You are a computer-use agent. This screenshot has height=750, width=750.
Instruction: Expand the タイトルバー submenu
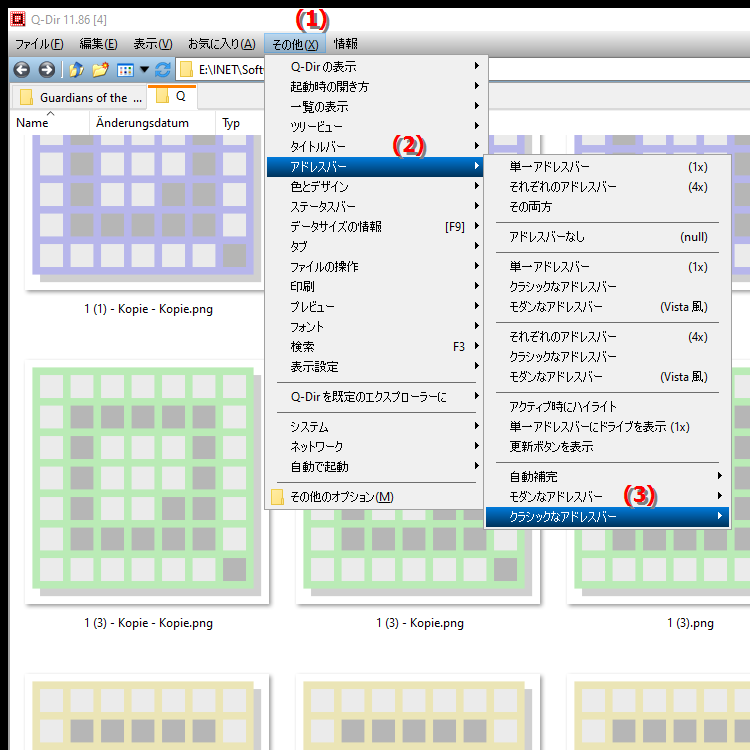(375, 146)
